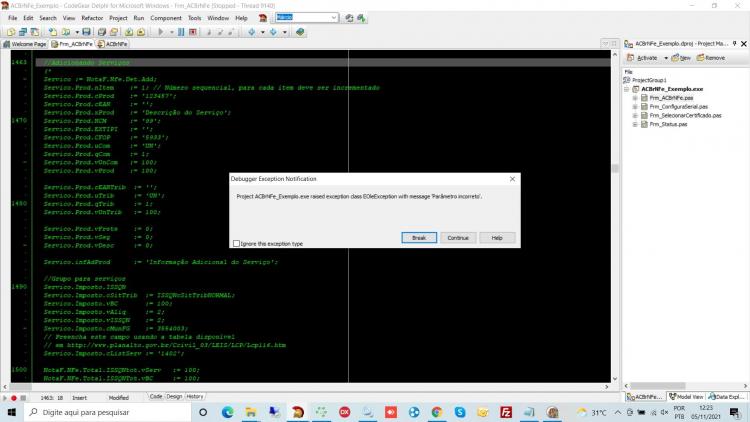Click the first New Items toolbar icon
This screenshot has height=422, width=750.
[x=11, y=32]
